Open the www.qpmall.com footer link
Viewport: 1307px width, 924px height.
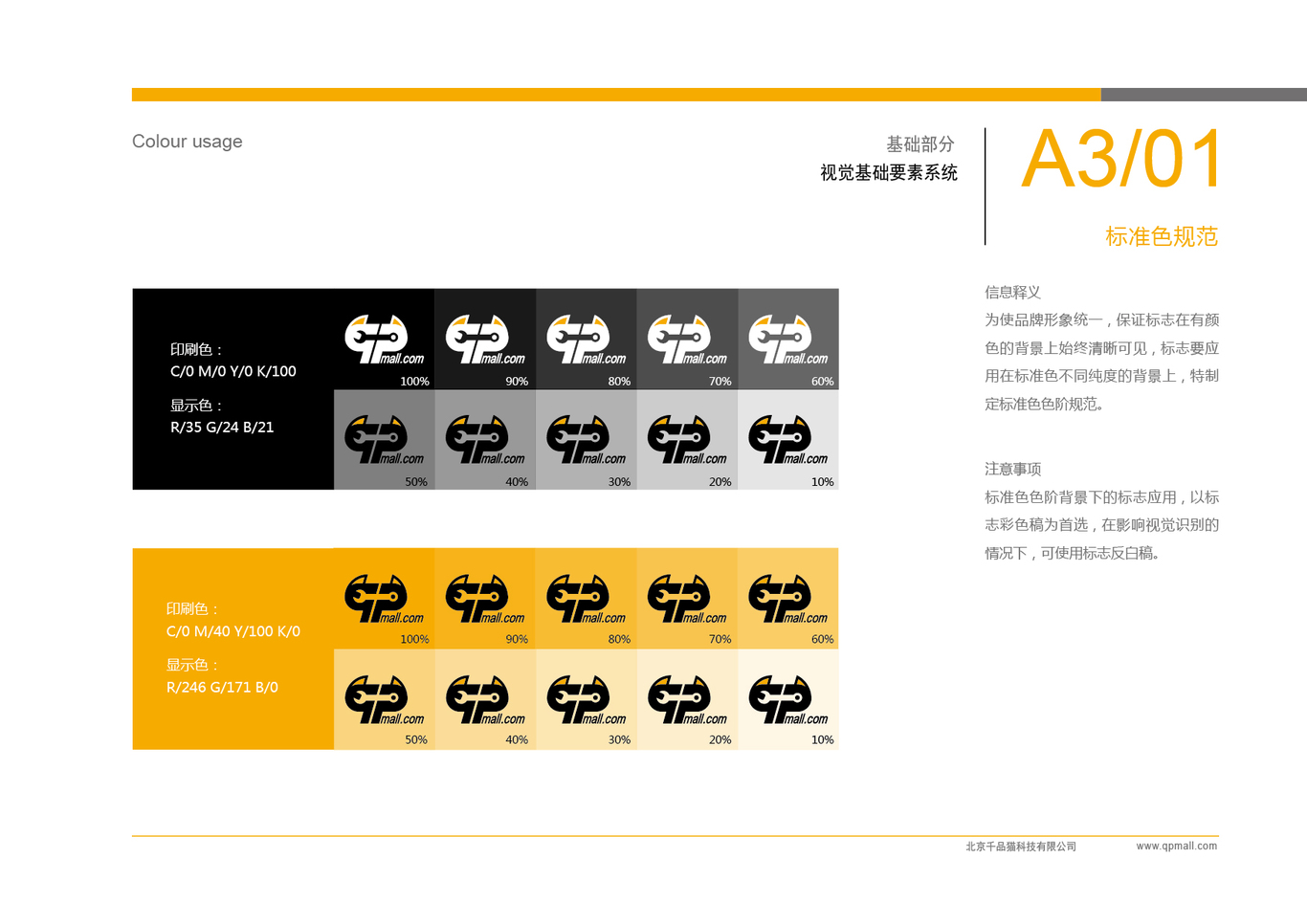1177,847
